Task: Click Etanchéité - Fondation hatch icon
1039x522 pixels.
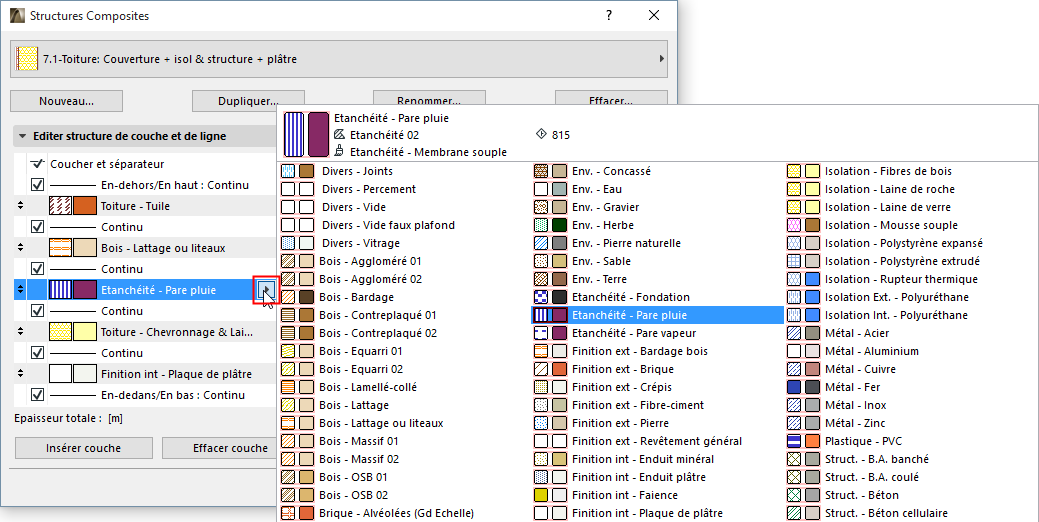Action: pyautogui.click(x=541, y=297)
